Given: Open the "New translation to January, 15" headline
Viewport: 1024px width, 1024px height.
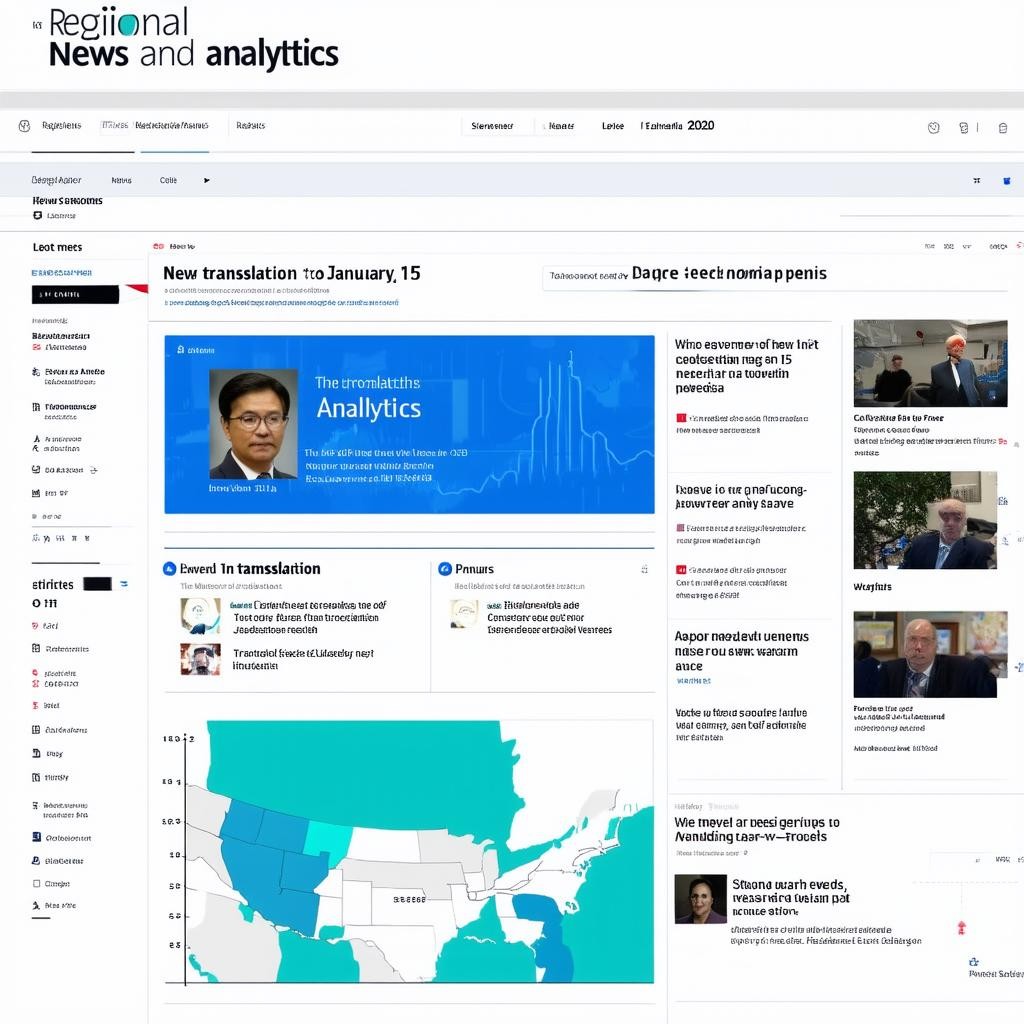Looking at the screenshot, I should coord(291,273).
